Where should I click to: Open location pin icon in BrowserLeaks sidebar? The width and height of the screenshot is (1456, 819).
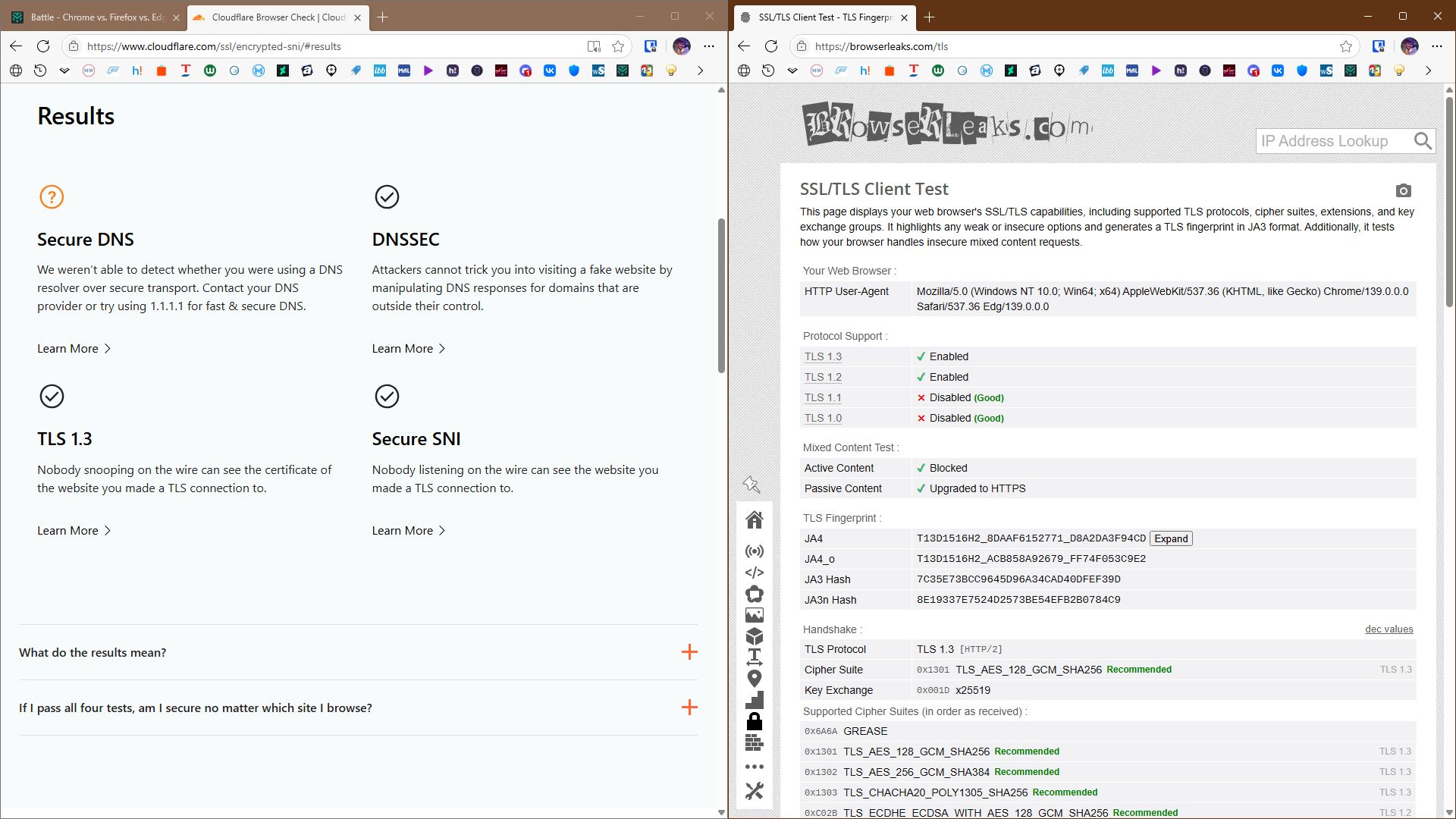point(754,679)
